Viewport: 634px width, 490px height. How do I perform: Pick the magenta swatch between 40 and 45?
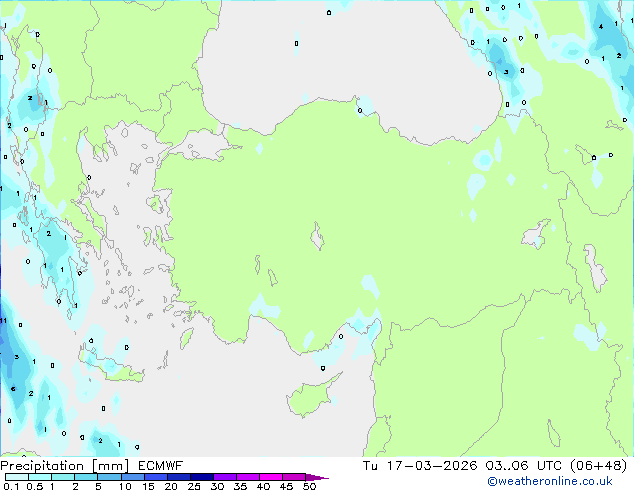(x=271, y=477)
